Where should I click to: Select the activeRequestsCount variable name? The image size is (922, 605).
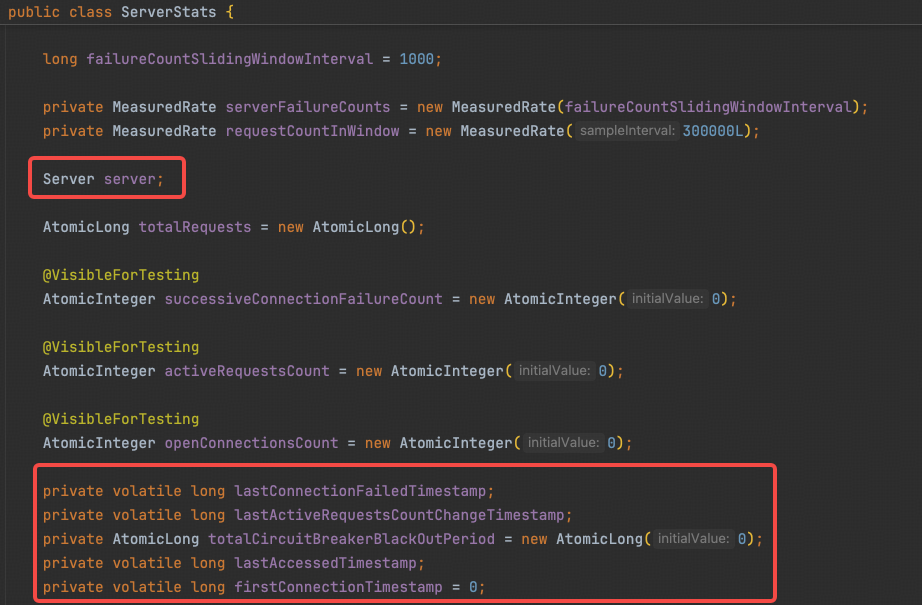coord(247,371)
